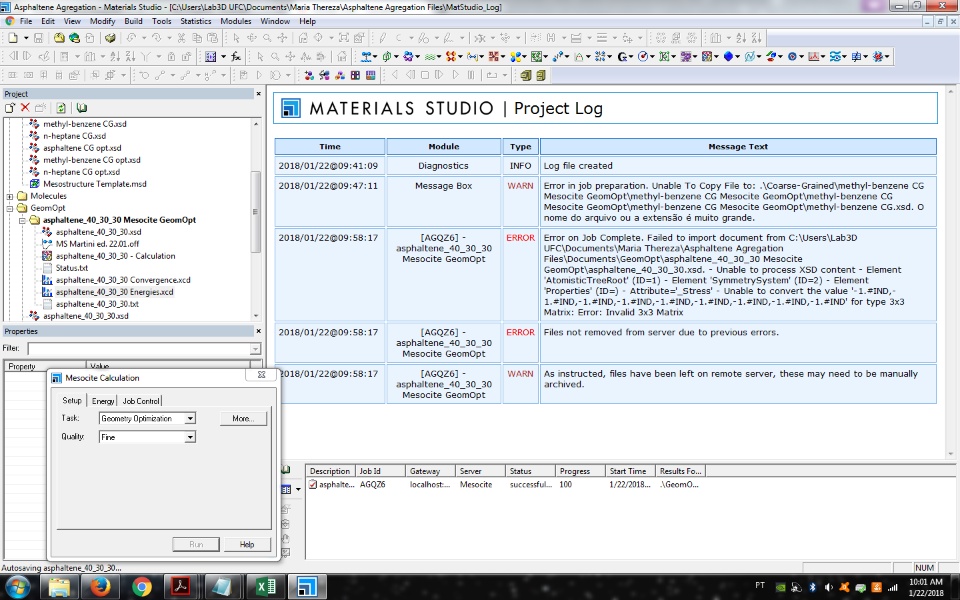Open the Properties Filter dropdown
The width and height of the screenshot is (960, 600).
coord(255,349)
